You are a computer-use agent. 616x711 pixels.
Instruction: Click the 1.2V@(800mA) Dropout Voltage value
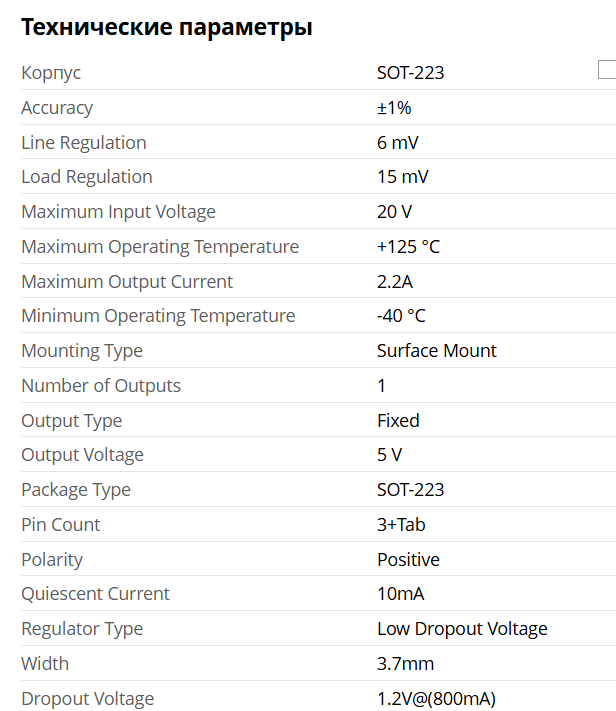tap(436, 699)
